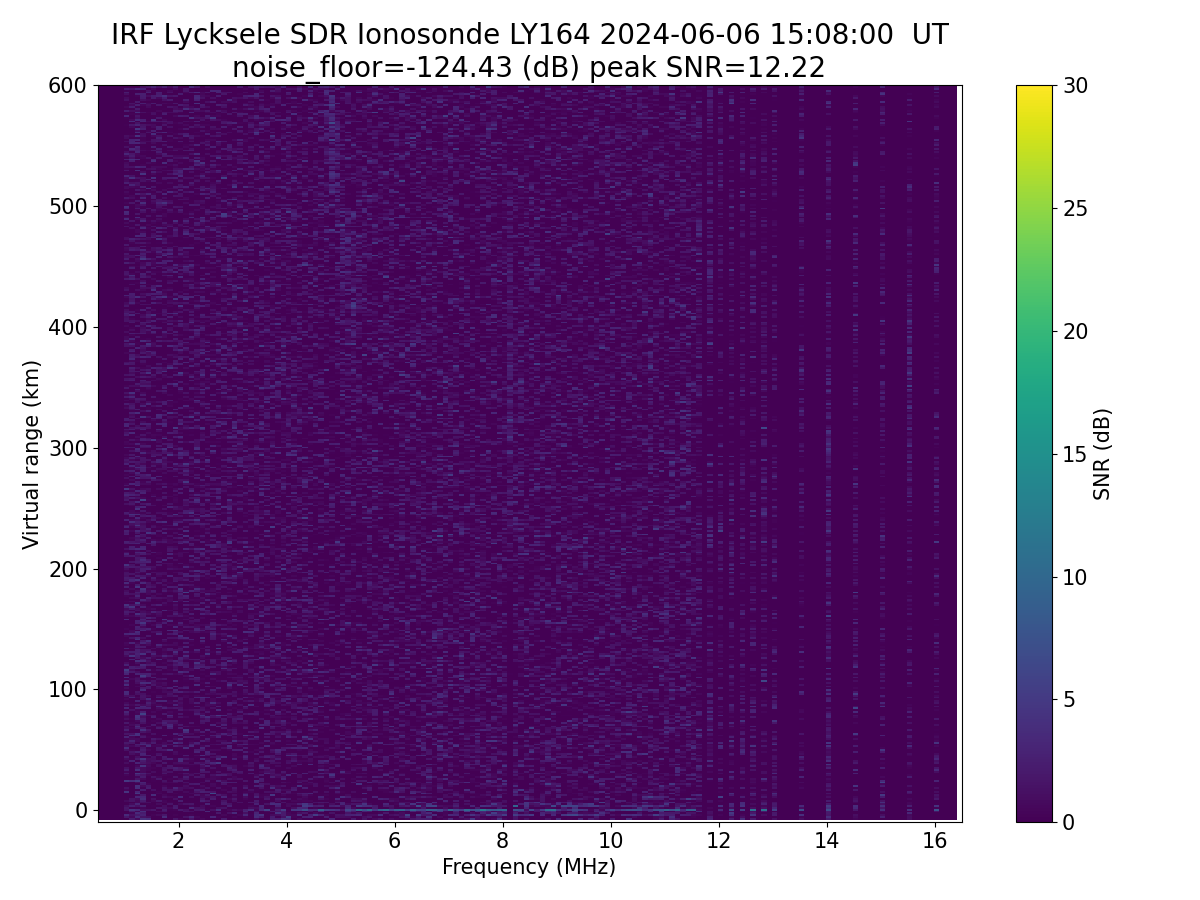Image resolution: width=1200 pixels, height=900 pixels.
Task: Click the Frequency (MHz) axis label
Action: [x=529, y=867]
